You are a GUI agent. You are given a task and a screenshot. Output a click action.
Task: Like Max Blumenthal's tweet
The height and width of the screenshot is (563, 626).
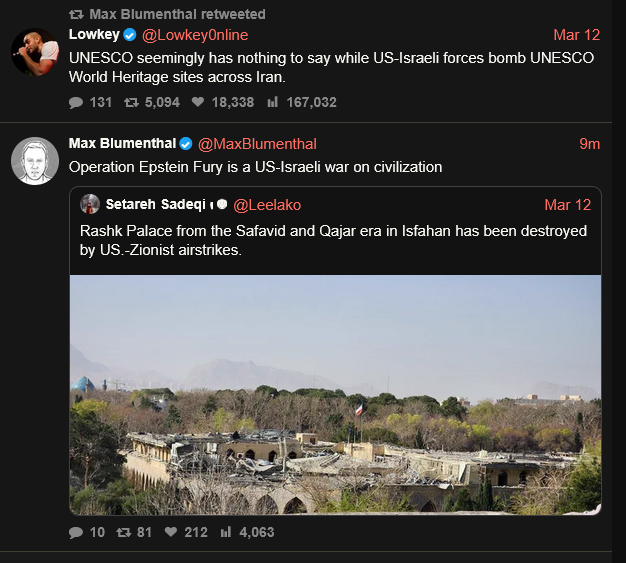(171, 532)
